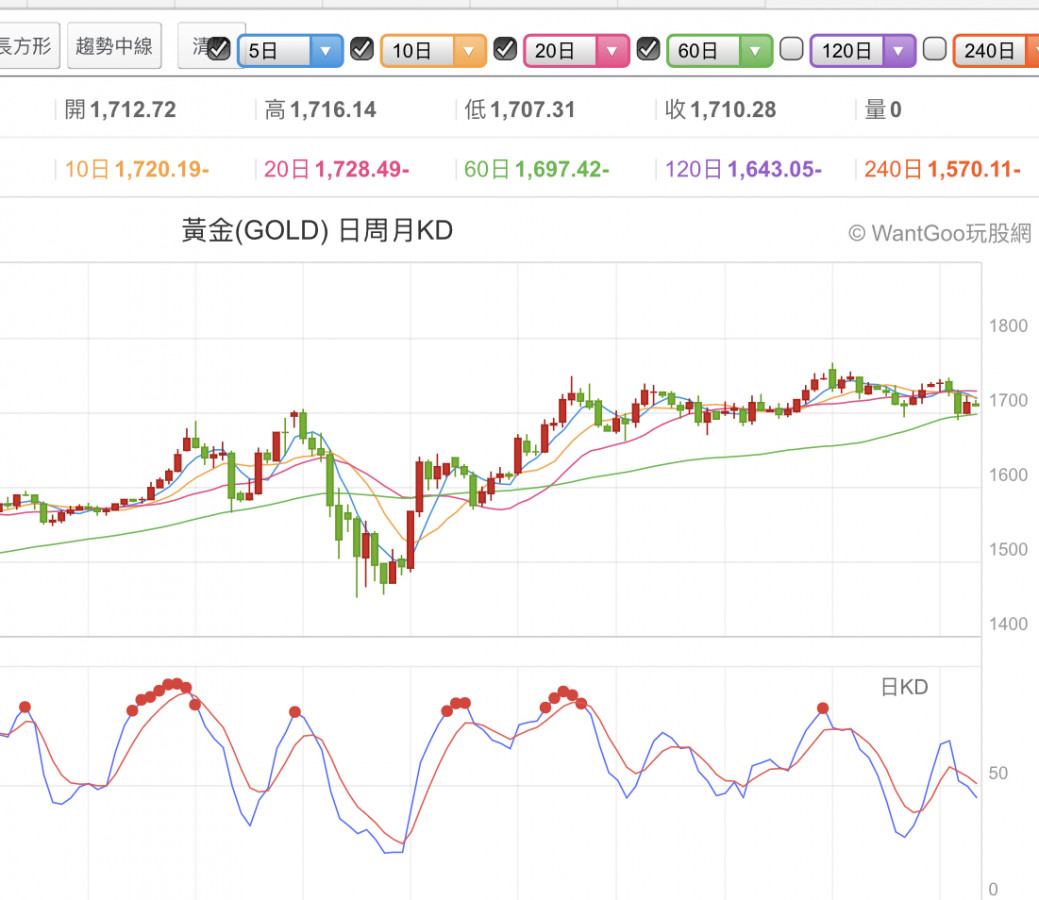Expand the orange 10日 period dropdown
Image resolution: width=1039 pixels, height=900 pixels.
(433, 50)
